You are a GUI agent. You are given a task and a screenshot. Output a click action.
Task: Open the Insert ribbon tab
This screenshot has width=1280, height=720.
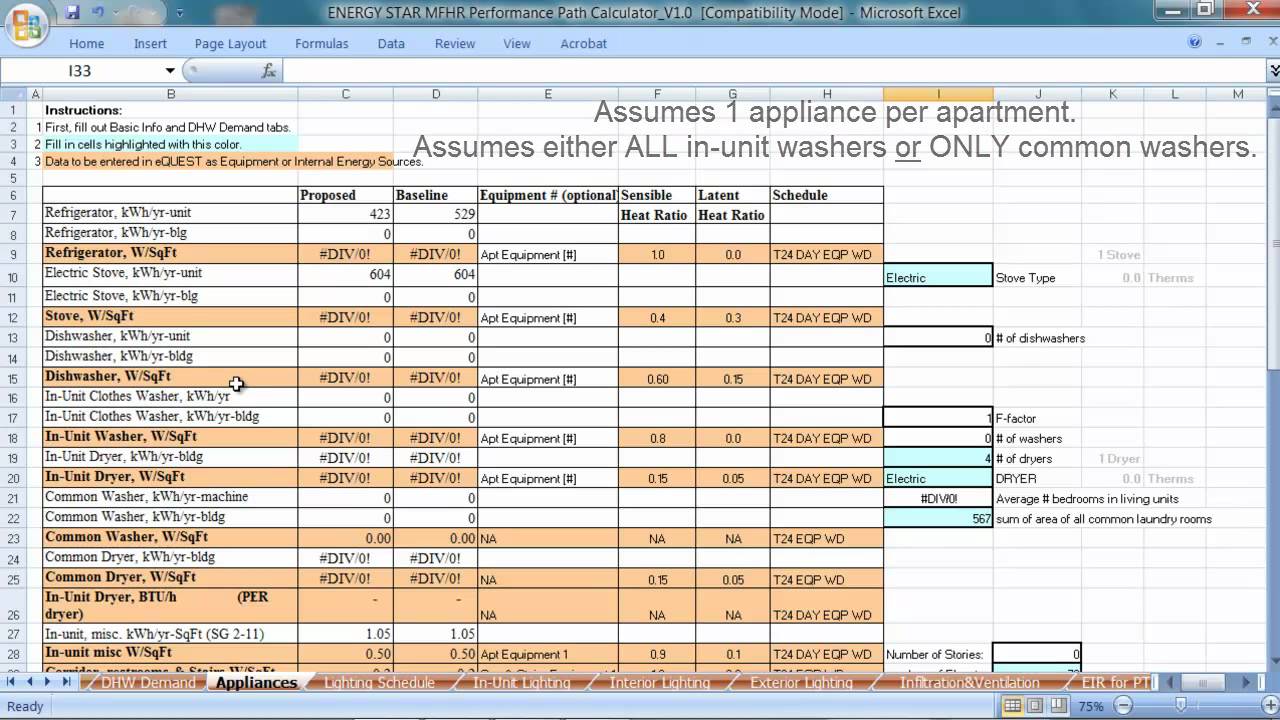[x=150, y=43]
